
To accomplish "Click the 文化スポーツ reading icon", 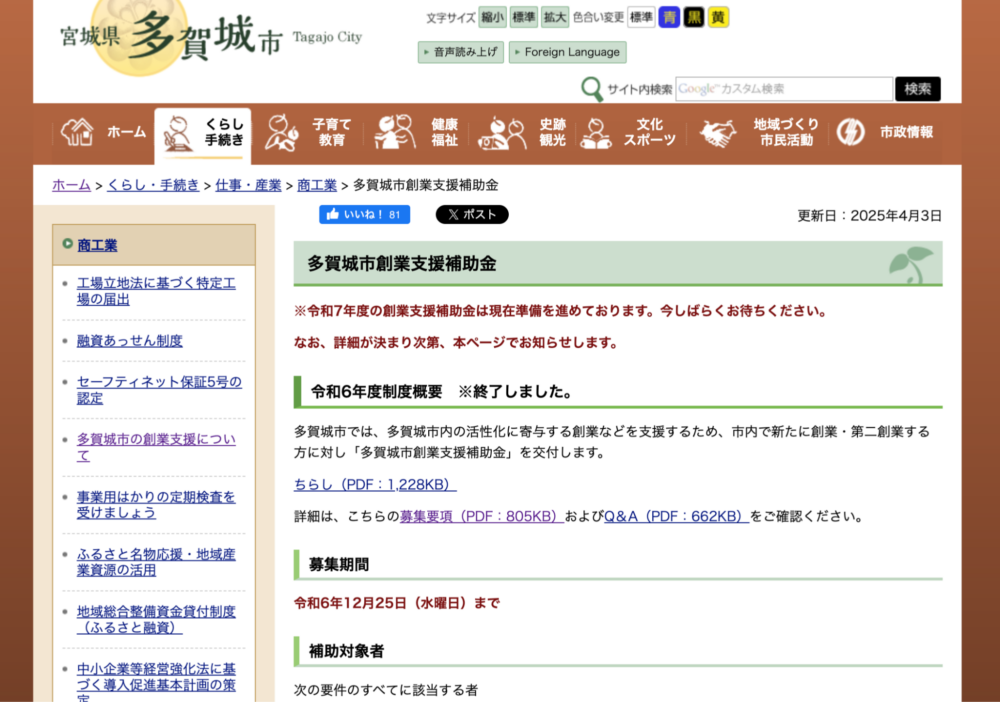I will 596,134.
